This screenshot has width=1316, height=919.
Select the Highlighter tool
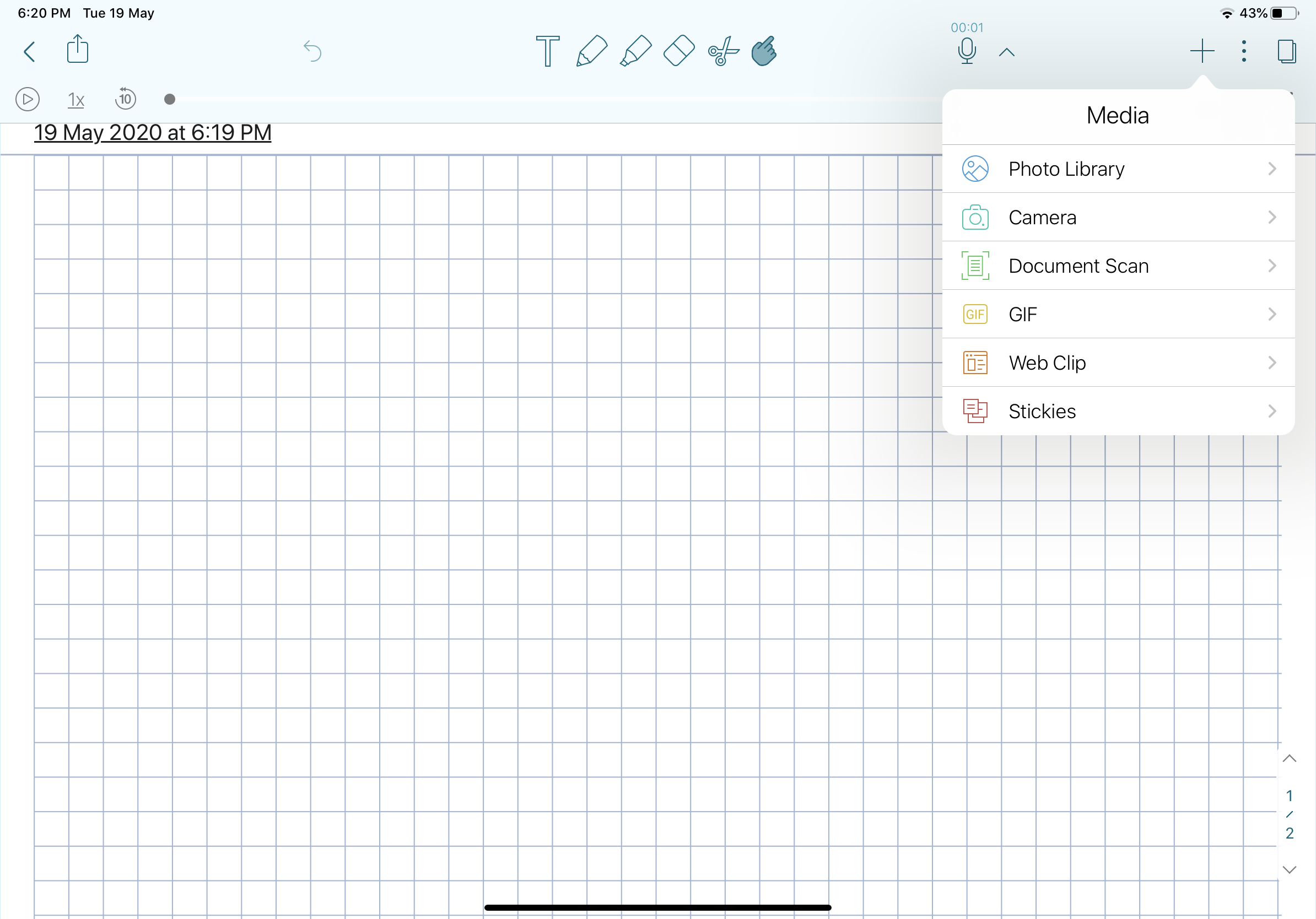635,52
